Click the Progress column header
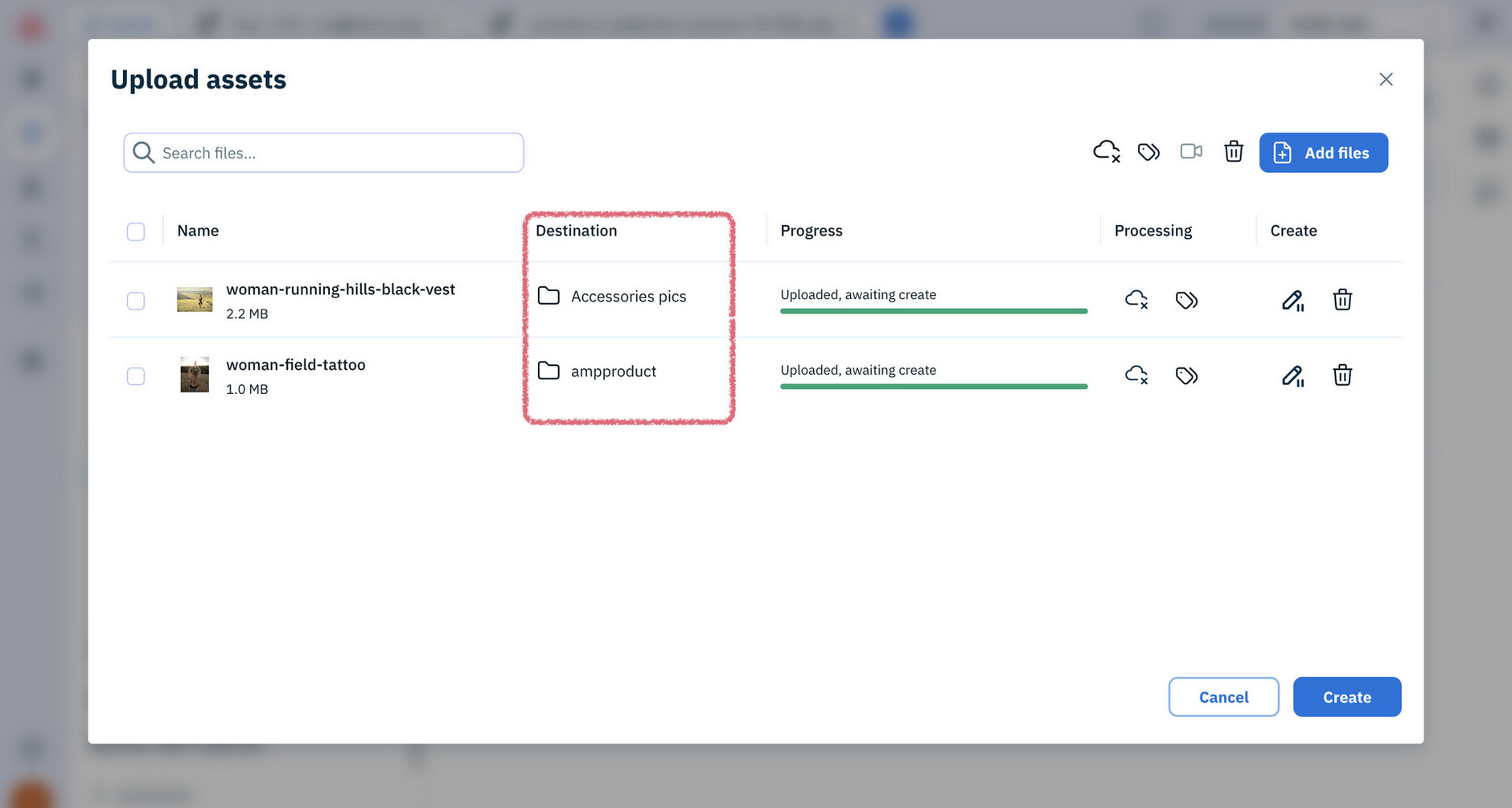 (811, 231)
